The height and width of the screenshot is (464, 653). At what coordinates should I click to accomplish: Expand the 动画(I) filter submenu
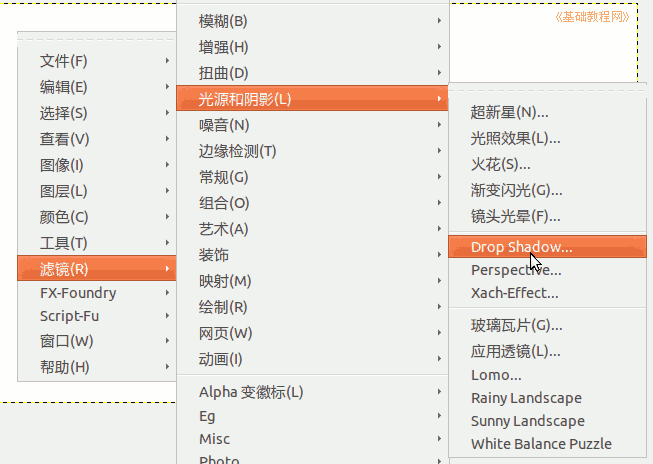[312, 359]
